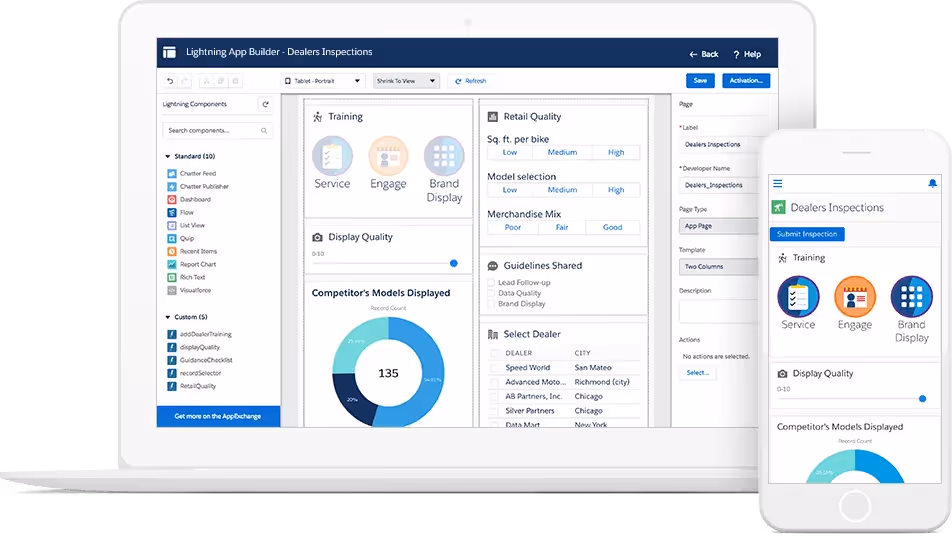The height and width of the screenshot is (537, 952).
Task: Choose Low for Sq. ft. per bike
Action: pyautogui.click(x=510, y=152)
